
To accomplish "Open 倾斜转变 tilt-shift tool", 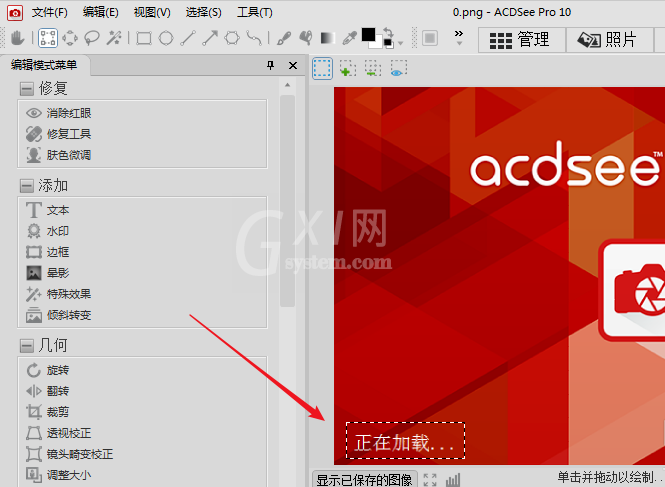I will (x=59, y=315).
